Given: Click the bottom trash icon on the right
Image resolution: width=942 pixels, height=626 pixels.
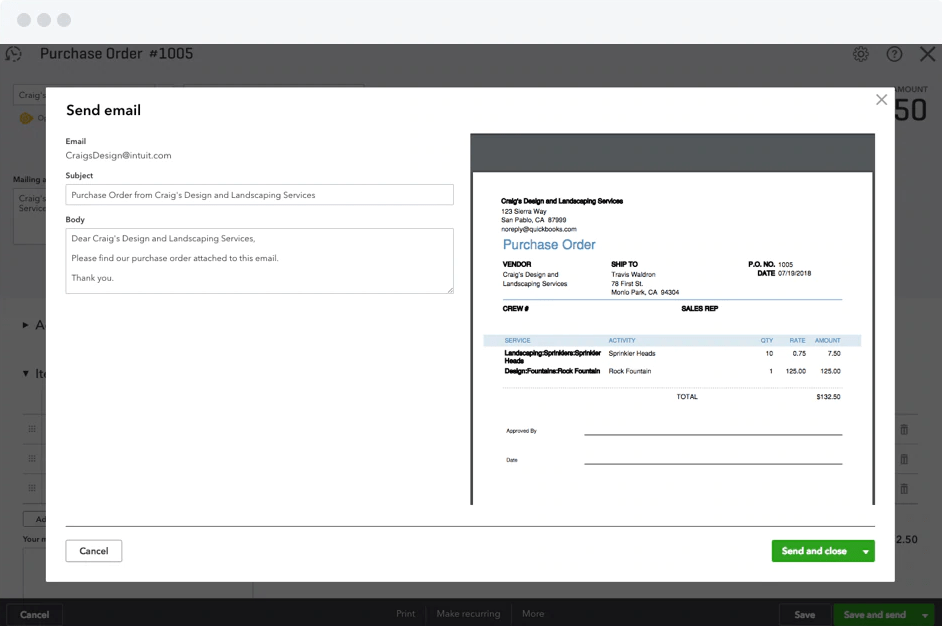Looking at the screenshot, I should (904, 489).
